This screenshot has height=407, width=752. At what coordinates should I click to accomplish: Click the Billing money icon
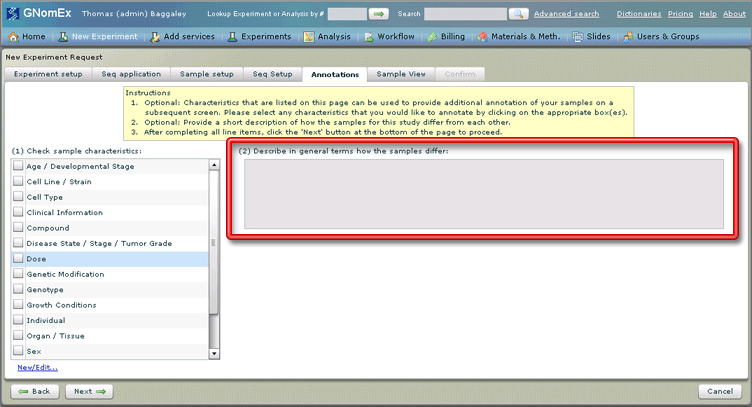point(432,36)
